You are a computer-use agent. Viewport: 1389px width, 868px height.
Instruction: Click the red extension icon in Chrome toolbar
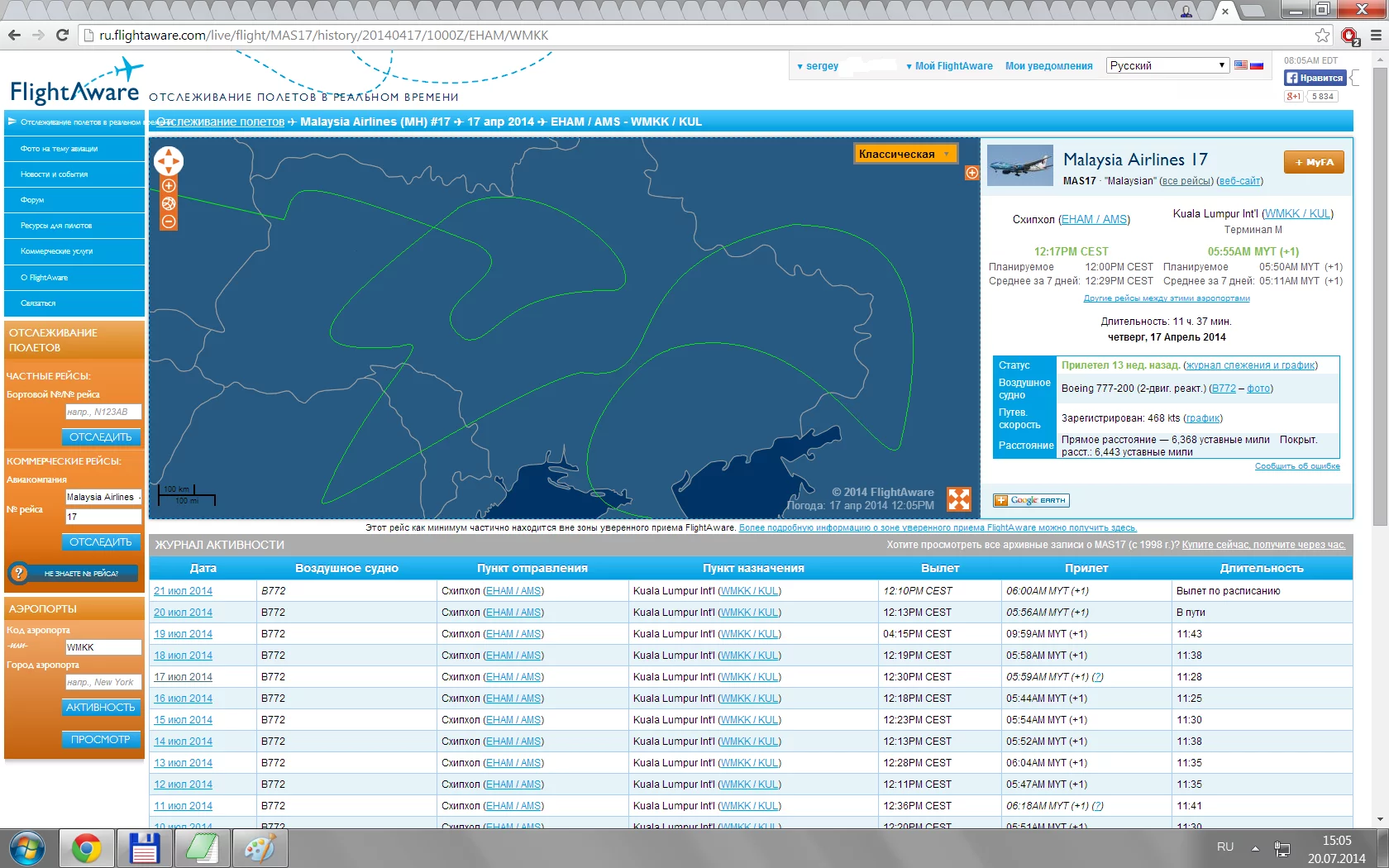pyautogui.click(x=1350, y=36)
